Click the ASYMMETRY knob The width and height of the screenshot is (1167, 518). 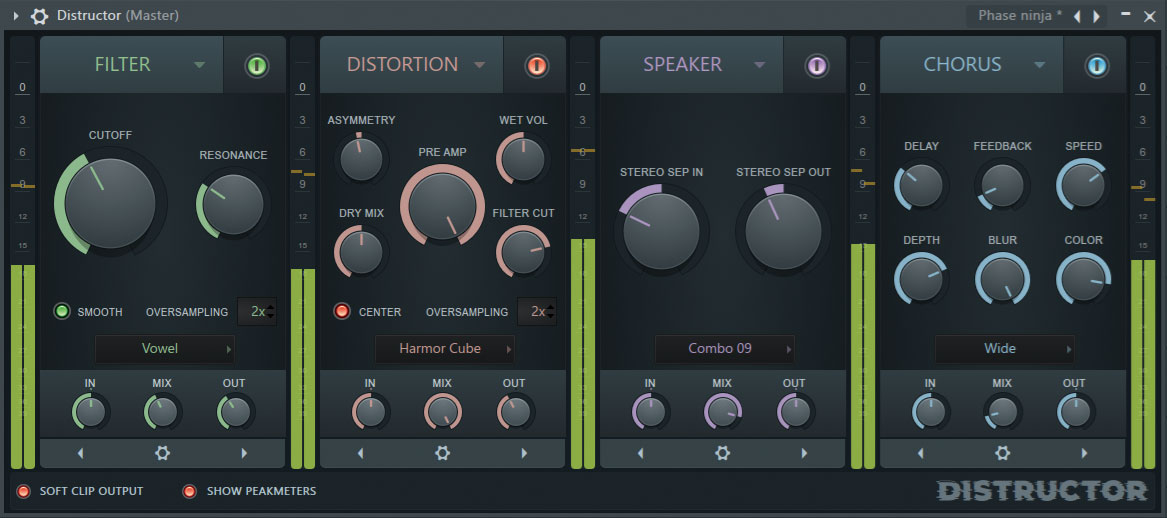click(361, 159)
